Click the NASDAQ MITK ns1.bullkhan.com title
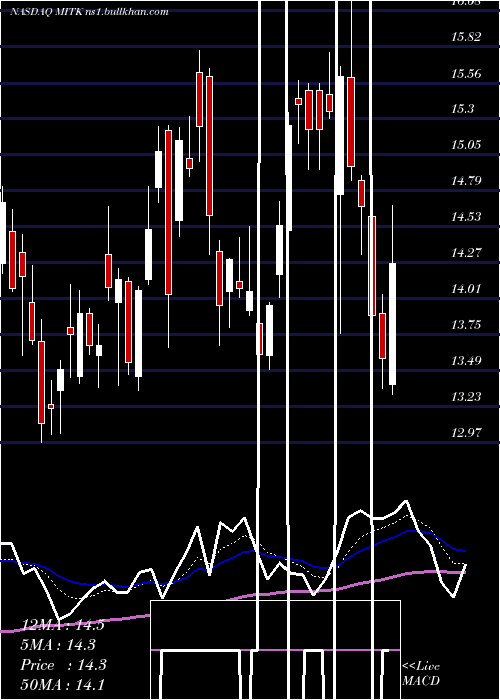This screenshot has height=700, width=500. [90, 12]
